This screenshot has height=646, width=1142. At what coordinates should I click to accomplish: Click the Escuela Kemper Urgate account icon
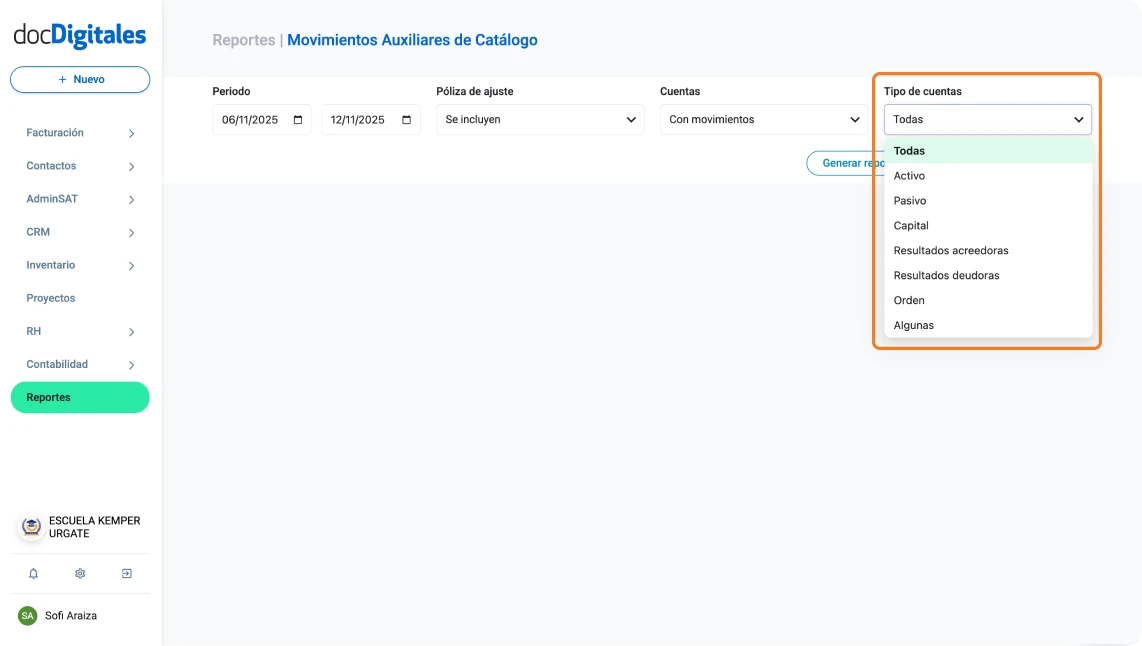[x=29, y=526]
